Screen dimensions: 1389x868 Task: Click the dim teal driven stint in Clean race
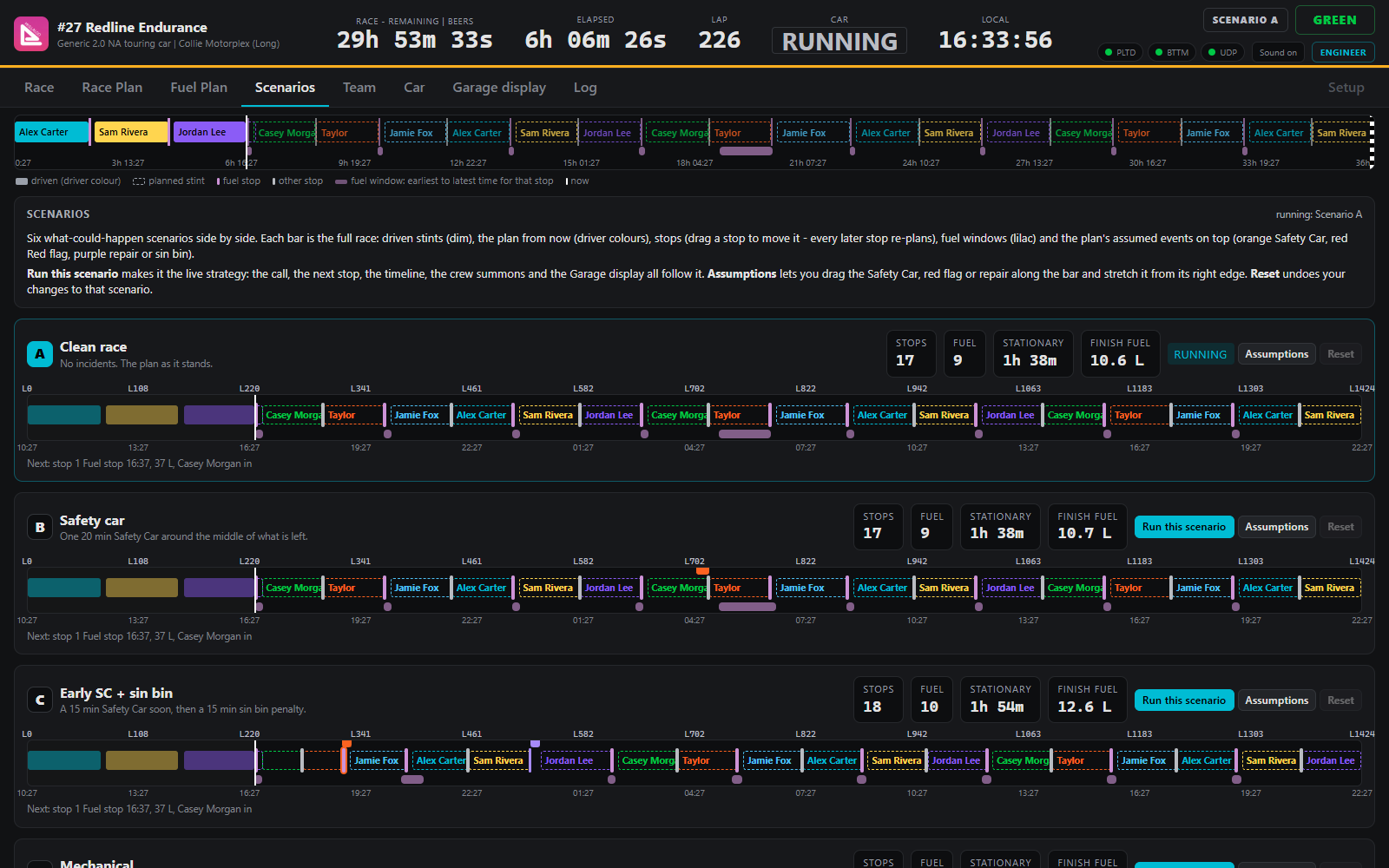coord(64,415)
